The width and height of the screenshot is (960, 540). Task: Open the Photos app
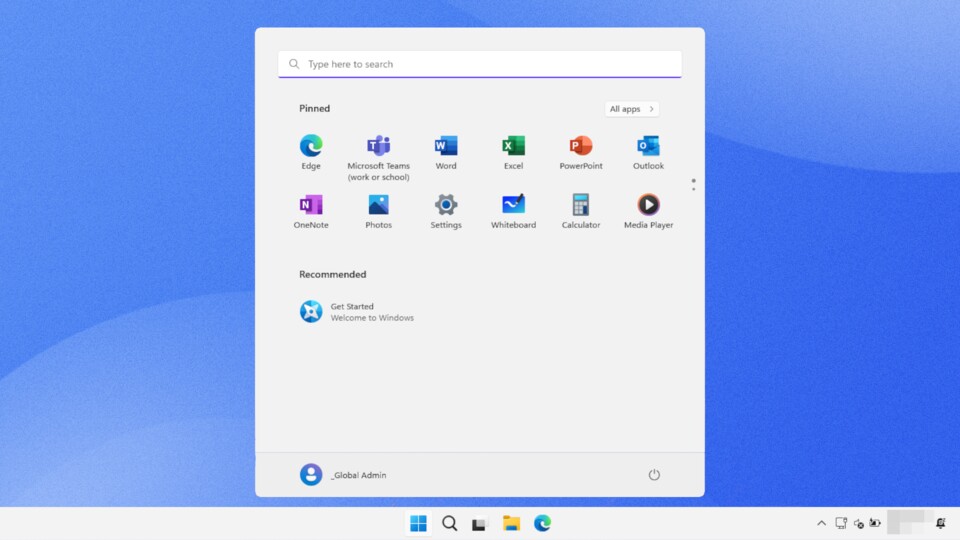tap(378, 211)
